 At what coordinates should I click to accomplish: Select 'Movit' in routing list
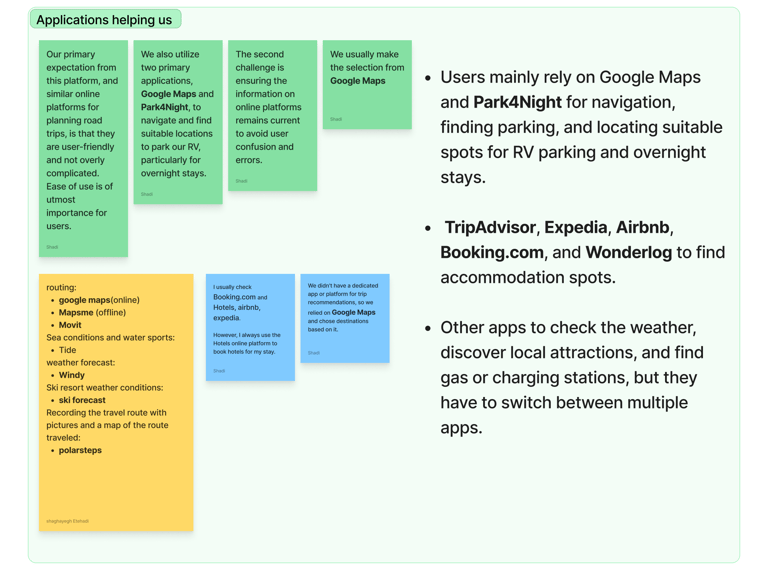click(70, 325)
